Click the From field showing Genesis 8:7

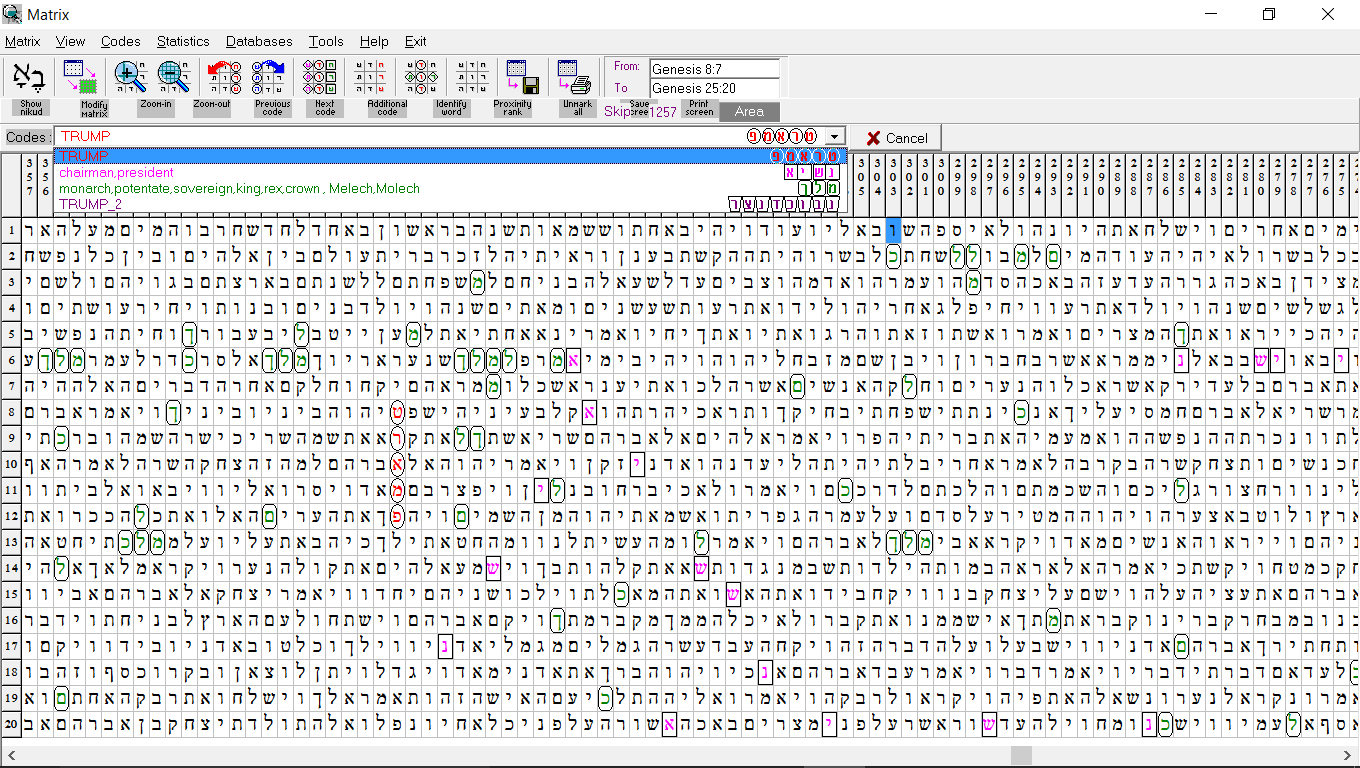[x=714, y=69]
